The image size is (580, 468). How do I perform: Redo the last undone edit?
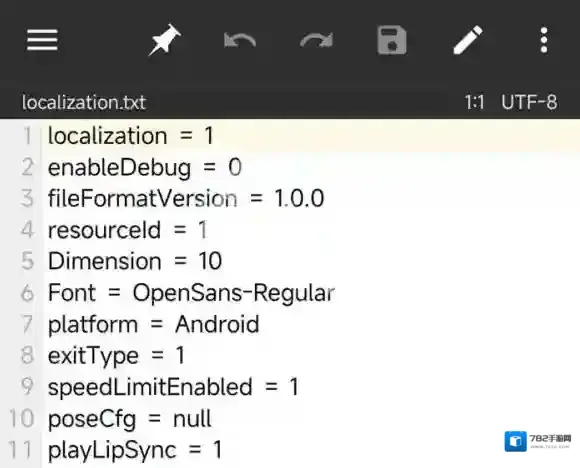[x=316, y=40]
